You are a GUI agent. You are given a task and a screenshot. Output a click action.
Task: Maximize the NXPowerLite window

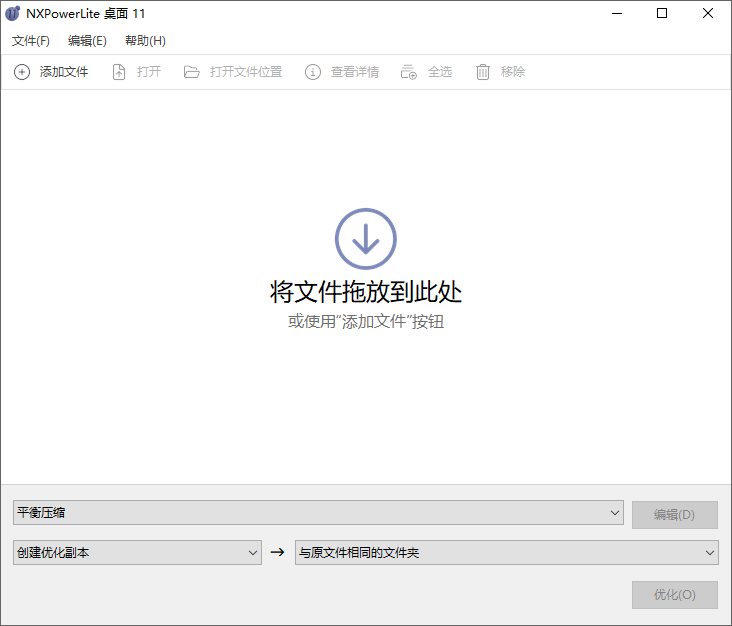(x=662, y=14)
